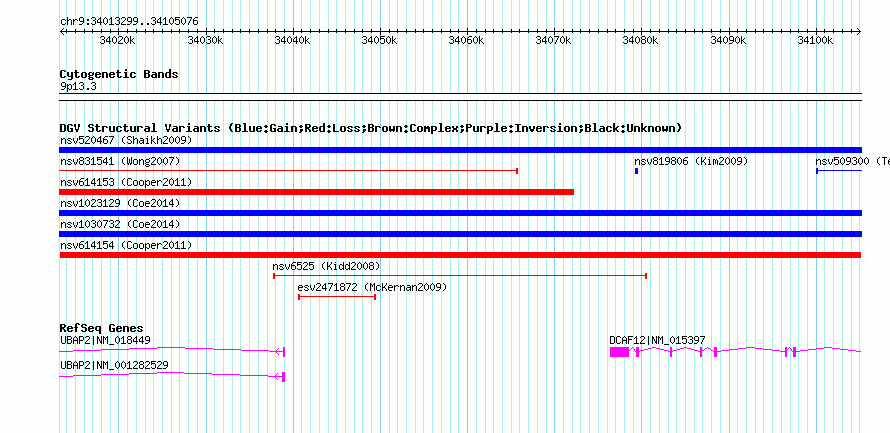The height and width of the screenshot is (433, 890).
Task: Click the nsv614153 (Cooper2011) red bar
Action: [317, 192]
